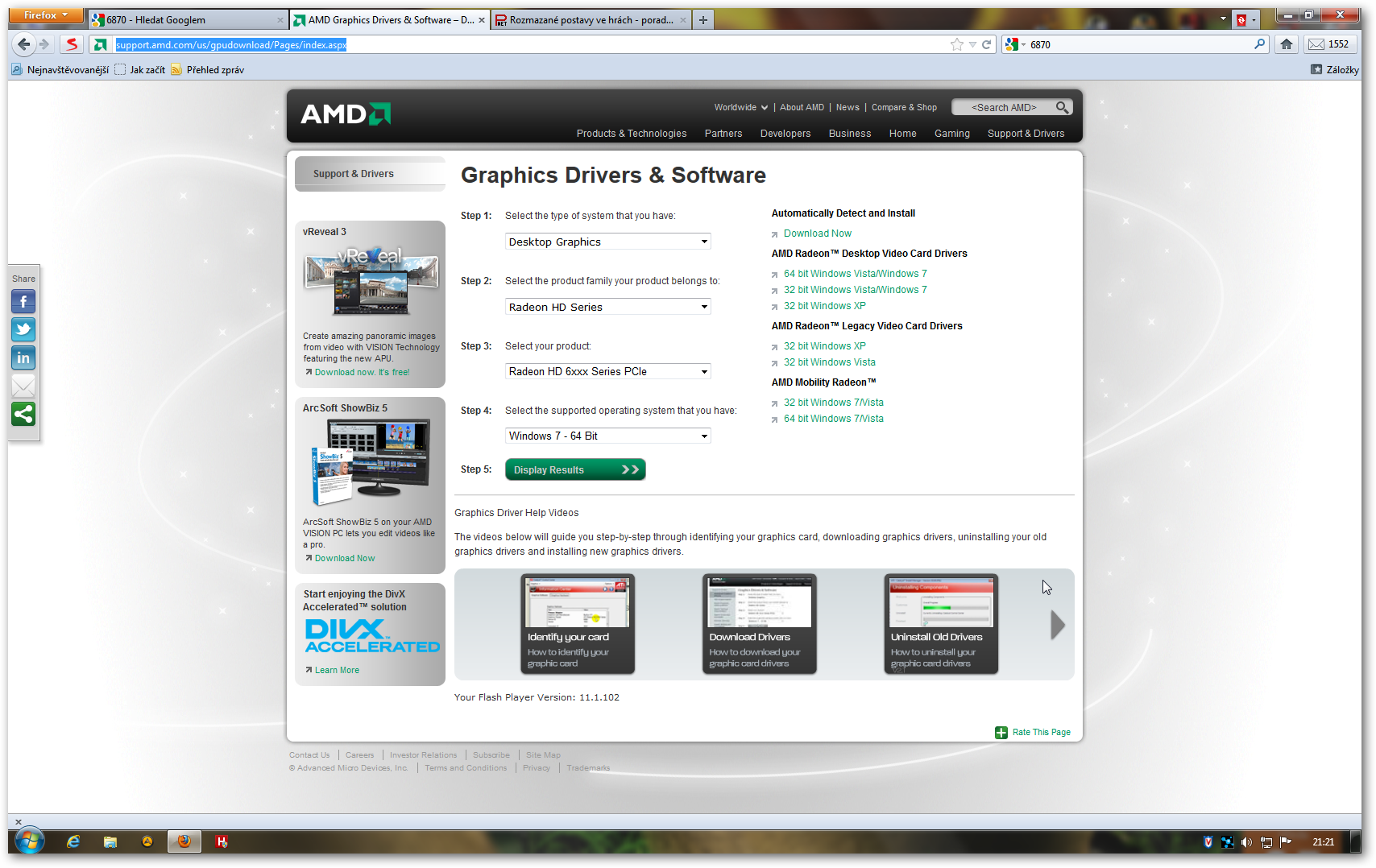The height and width of the screenshot is (868, 1376).
Task: Share page by email envelope icon
Action: [23, 386]
